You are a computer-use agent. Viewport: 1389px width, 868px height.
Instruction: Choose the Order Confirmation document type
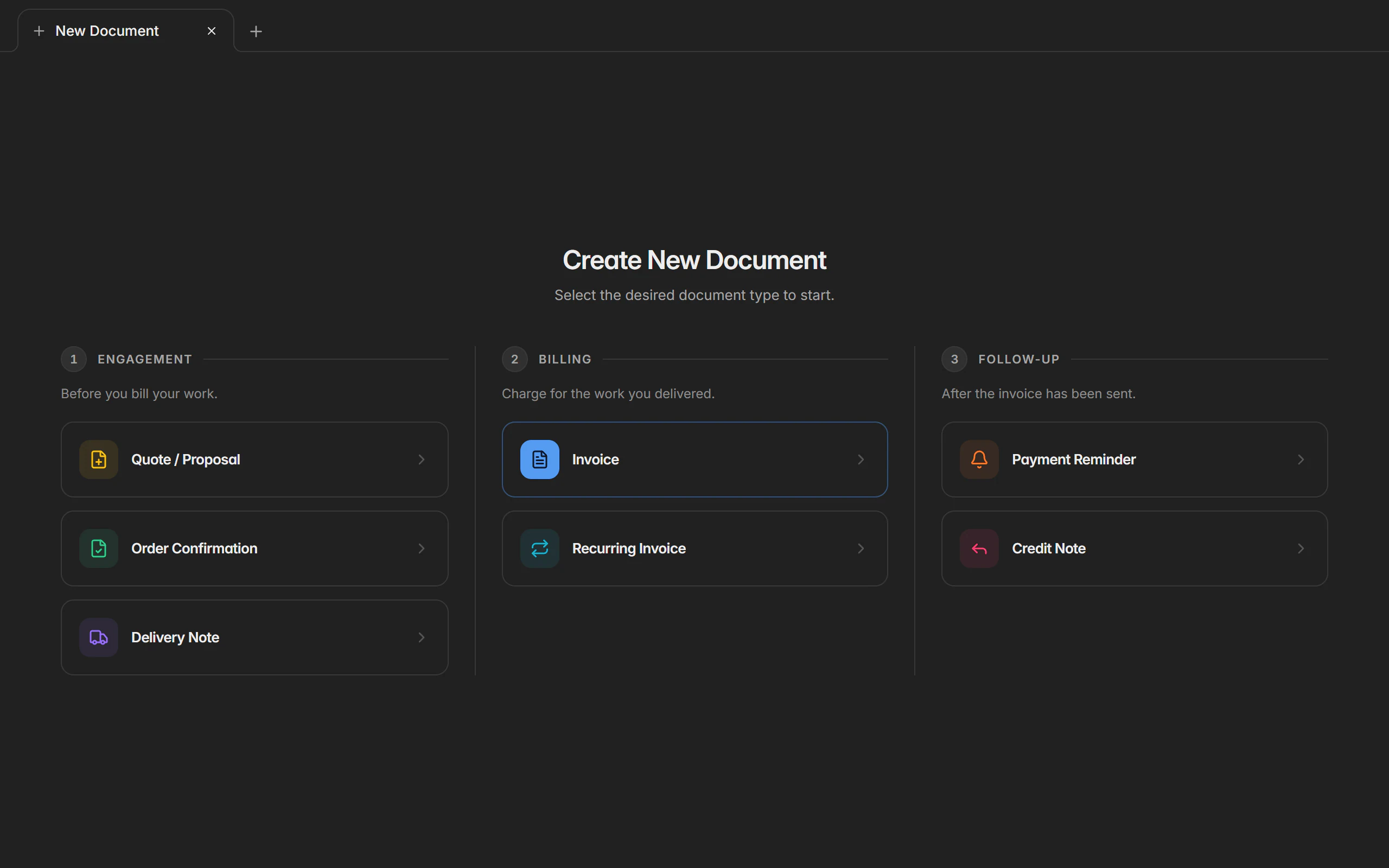click(x=254, y=548)
